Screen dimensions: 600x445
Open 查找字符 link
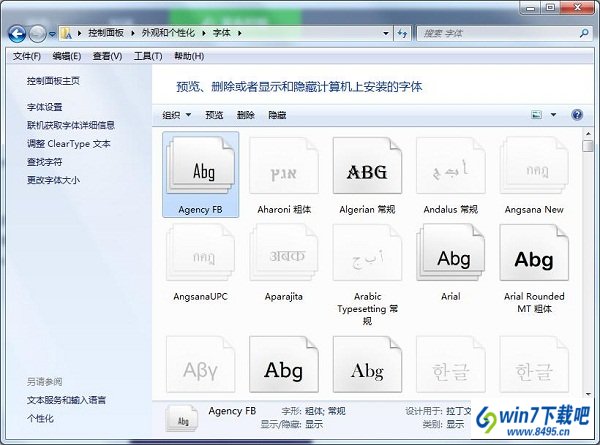44,162
